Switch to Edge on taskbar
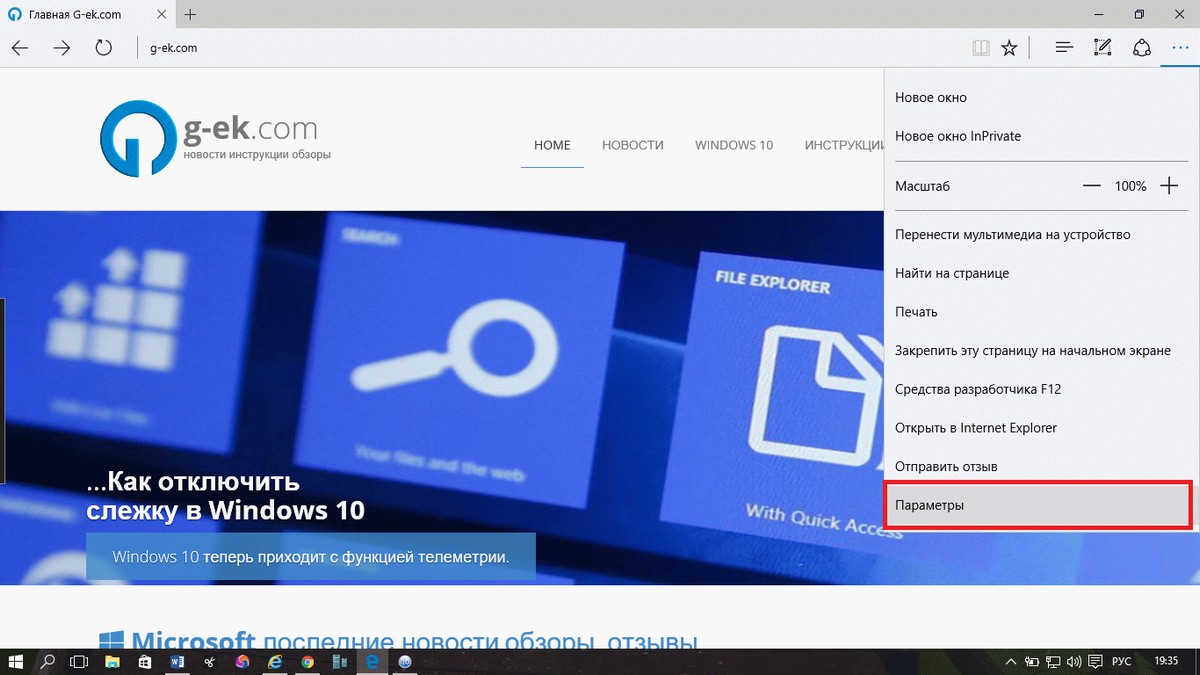 pyautogui.click(x=373, y=661)
